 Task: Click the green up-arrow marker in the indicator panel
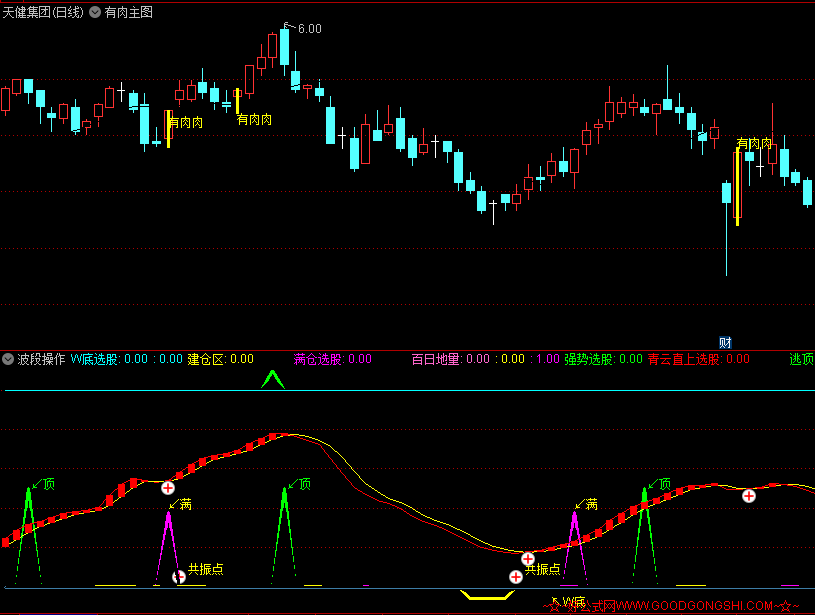pos(272,379)
